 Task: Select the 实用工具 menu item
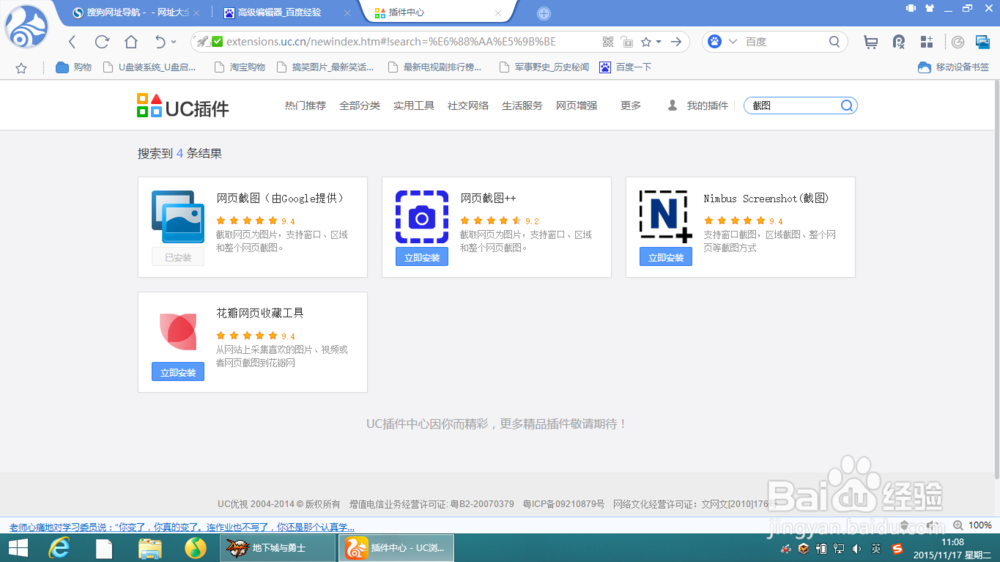[x=413, y=106]
